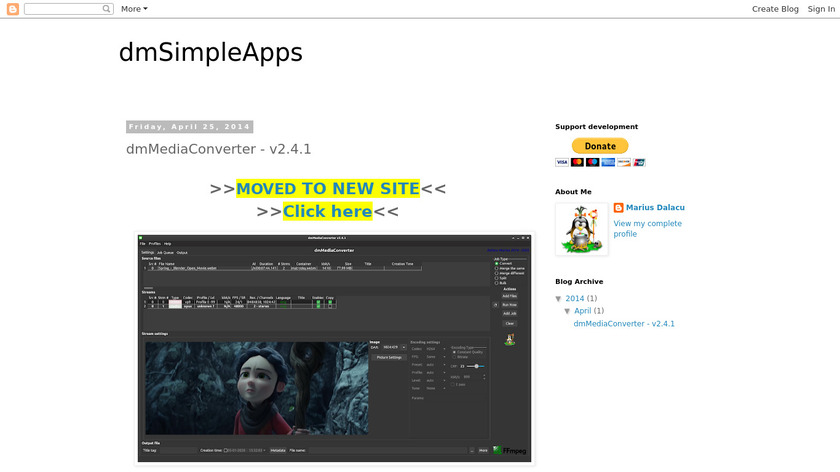Image resolution: width=840 pixels, height=472 pixels.
Task: Click the Support development heading
Action: (x=596, y=127)
